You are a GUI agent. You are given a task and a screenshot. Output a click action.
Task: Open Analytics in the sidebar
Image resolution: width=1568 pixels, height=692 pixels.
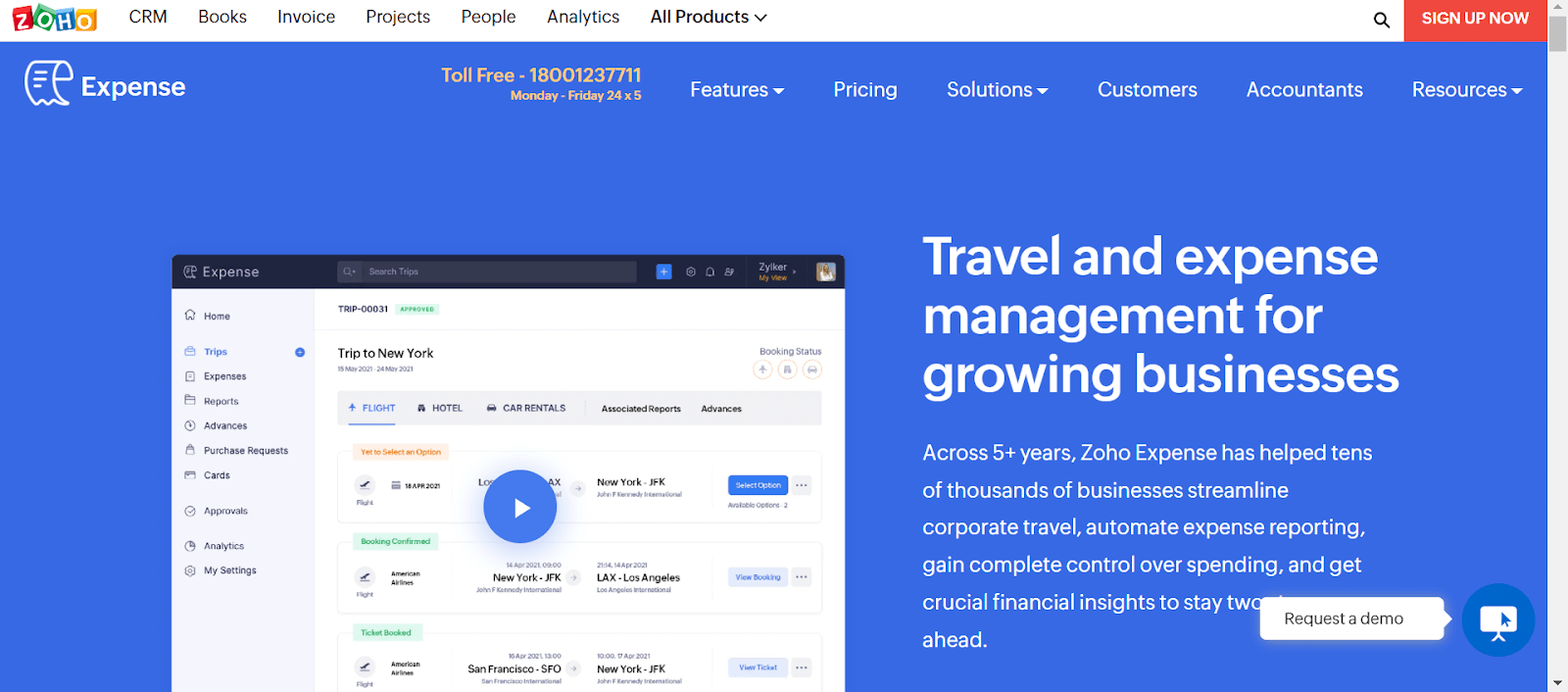pos(223,546)
